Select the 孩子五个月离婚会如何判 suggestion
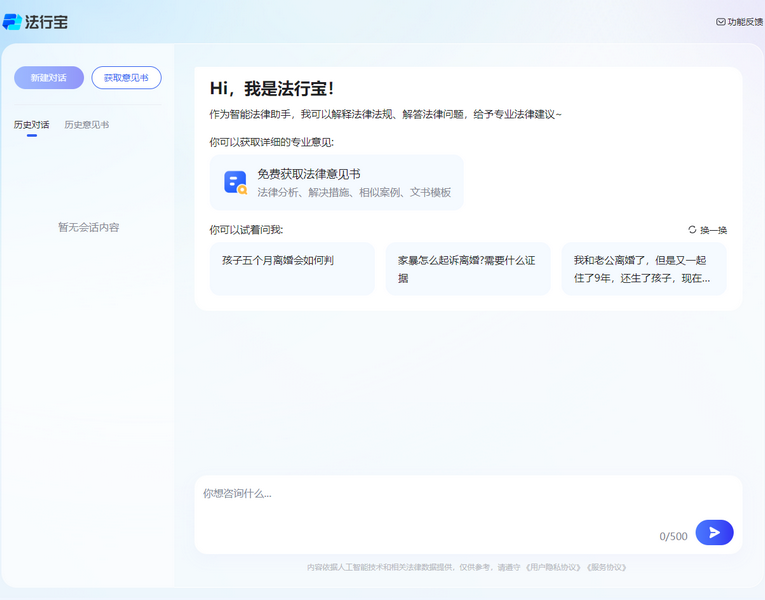The width and height of the screenshot is (765, 600). pyautogui.click(x=278, y=260)
